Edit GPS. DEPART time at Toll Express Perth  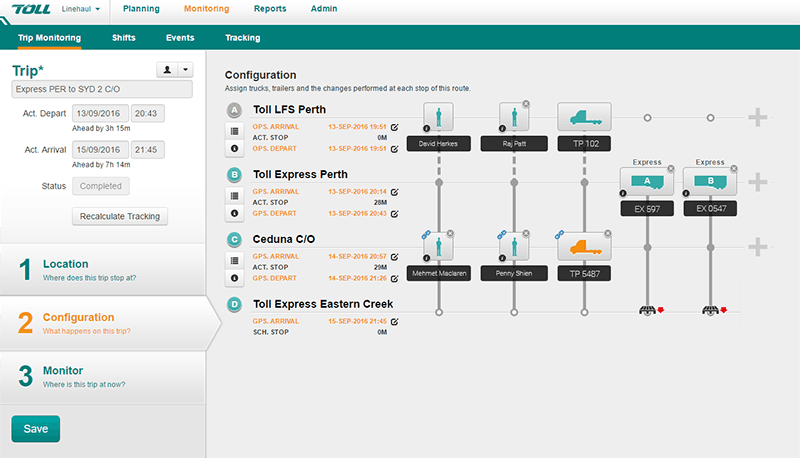(394, 214)
